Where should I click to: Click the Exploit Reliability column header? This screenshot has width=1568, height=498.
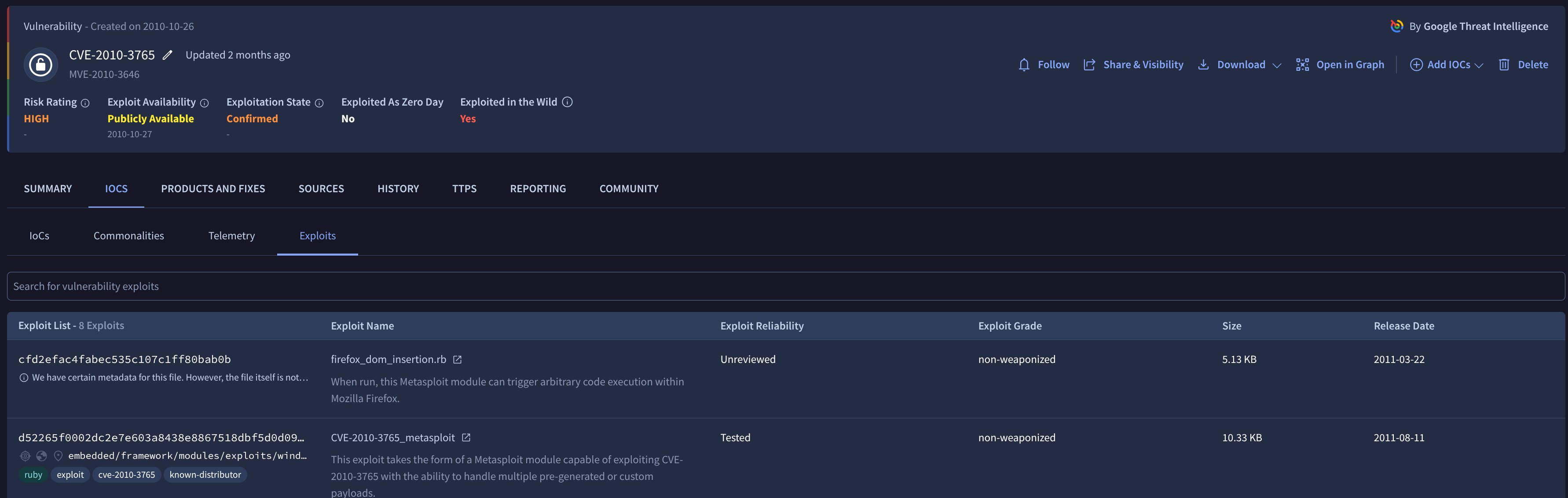[762, 326]
